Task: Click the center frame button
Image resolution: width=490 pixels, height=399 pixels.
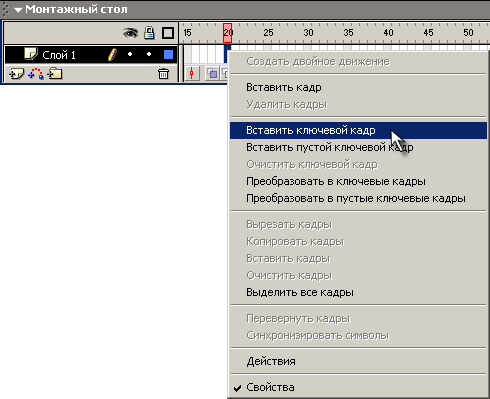Action: 192,73
